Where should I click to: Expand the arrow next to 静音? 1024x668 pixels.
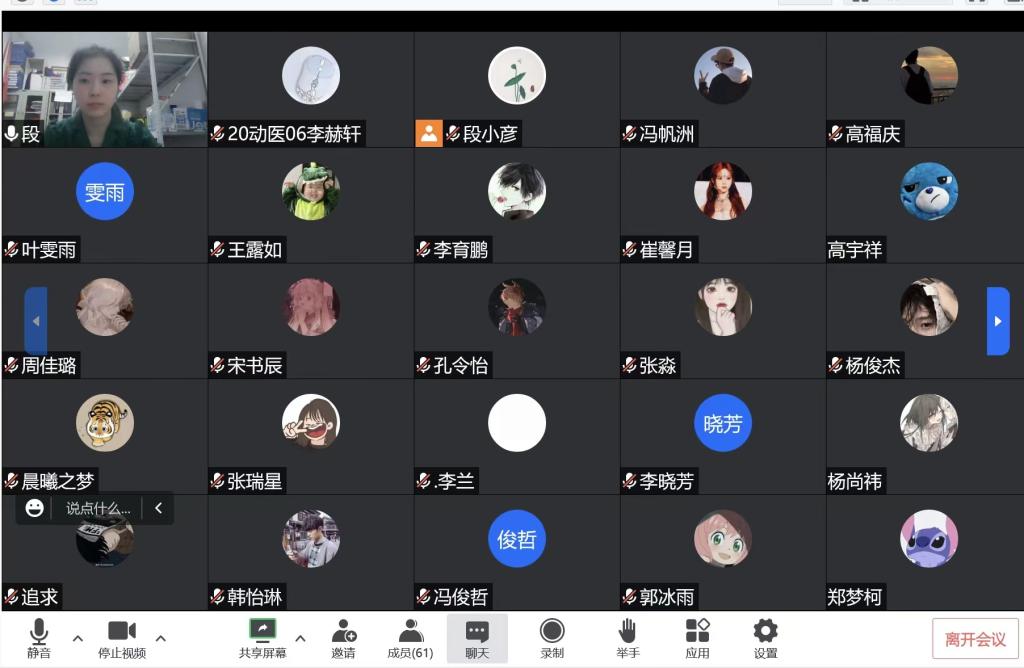[x=78, y=638]
